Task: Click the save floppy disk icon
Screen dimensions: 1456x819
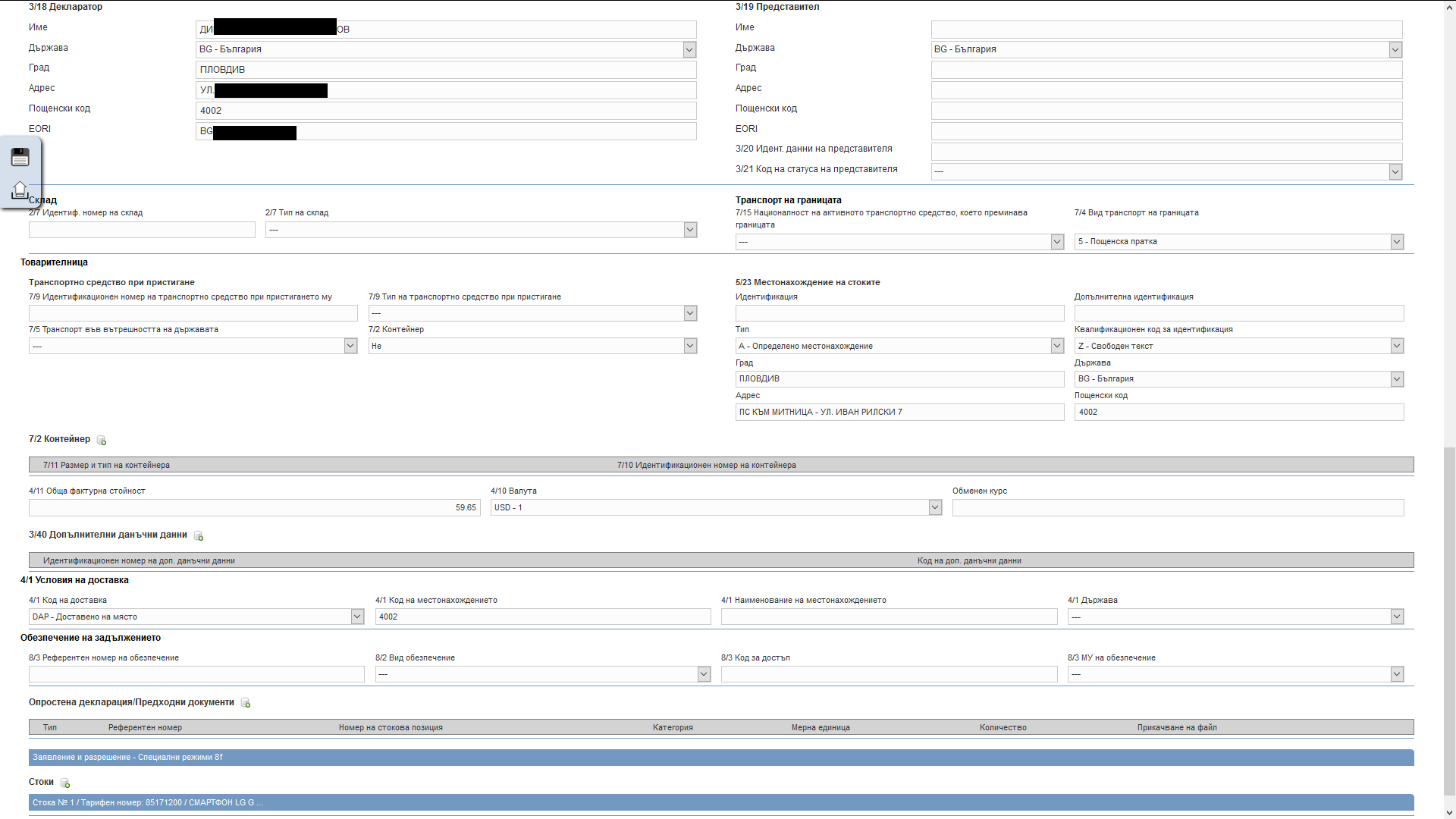Action: tap(20, 158)
